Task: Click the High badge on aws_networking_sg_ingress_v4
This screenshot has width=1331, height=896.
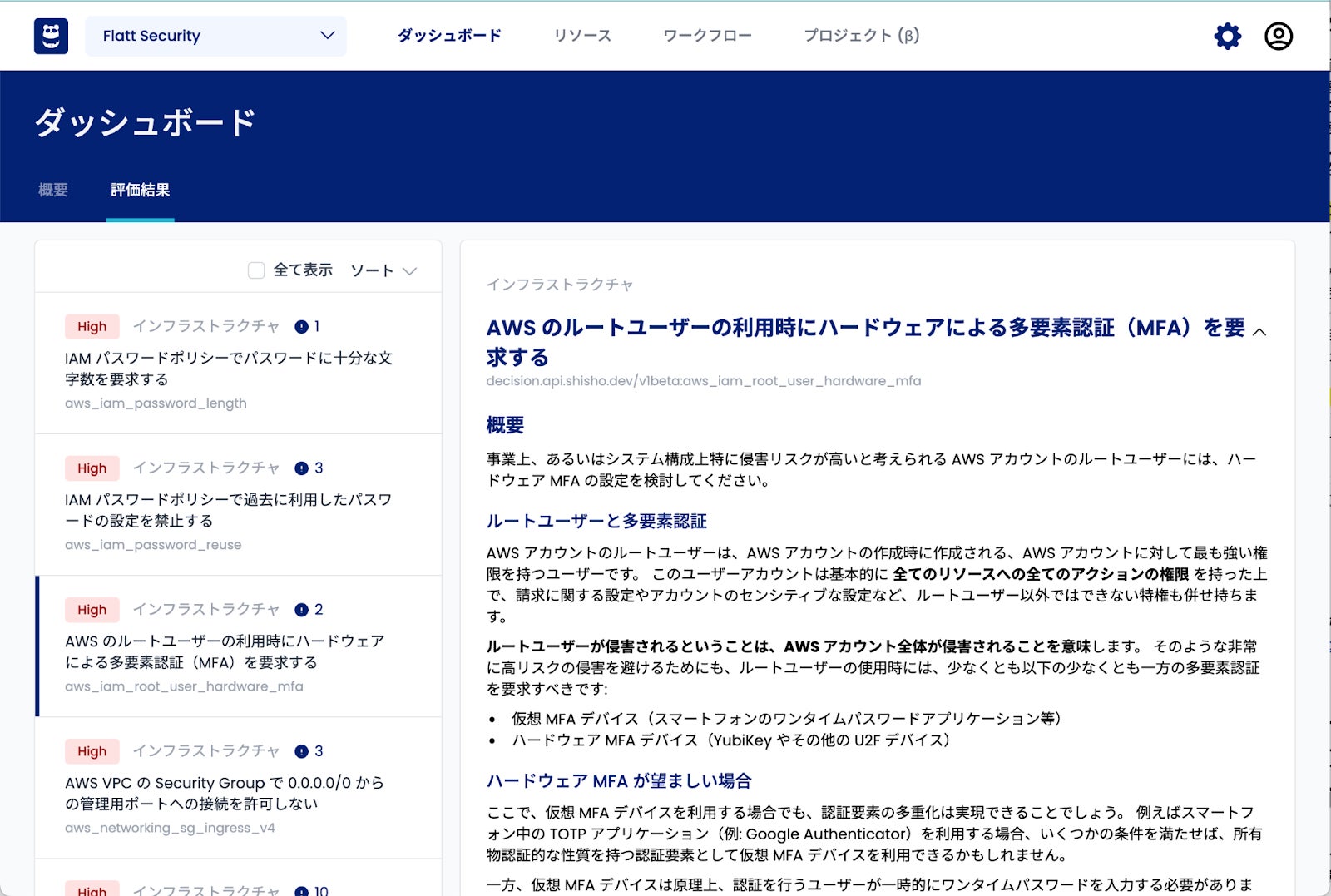Action: 92,751
